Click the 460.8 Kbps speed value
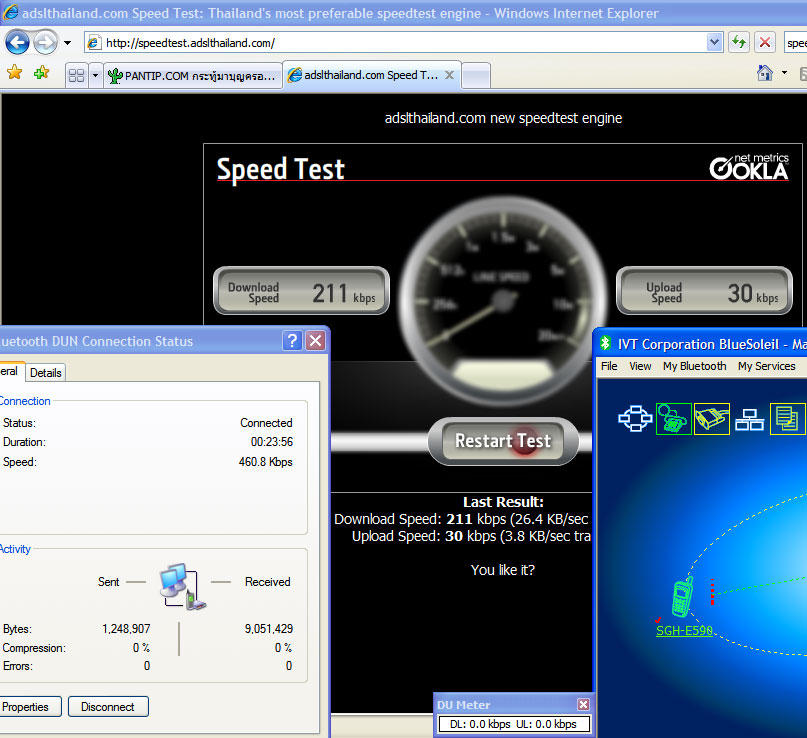Screen dimensions: 807x738 coord(266,462)
